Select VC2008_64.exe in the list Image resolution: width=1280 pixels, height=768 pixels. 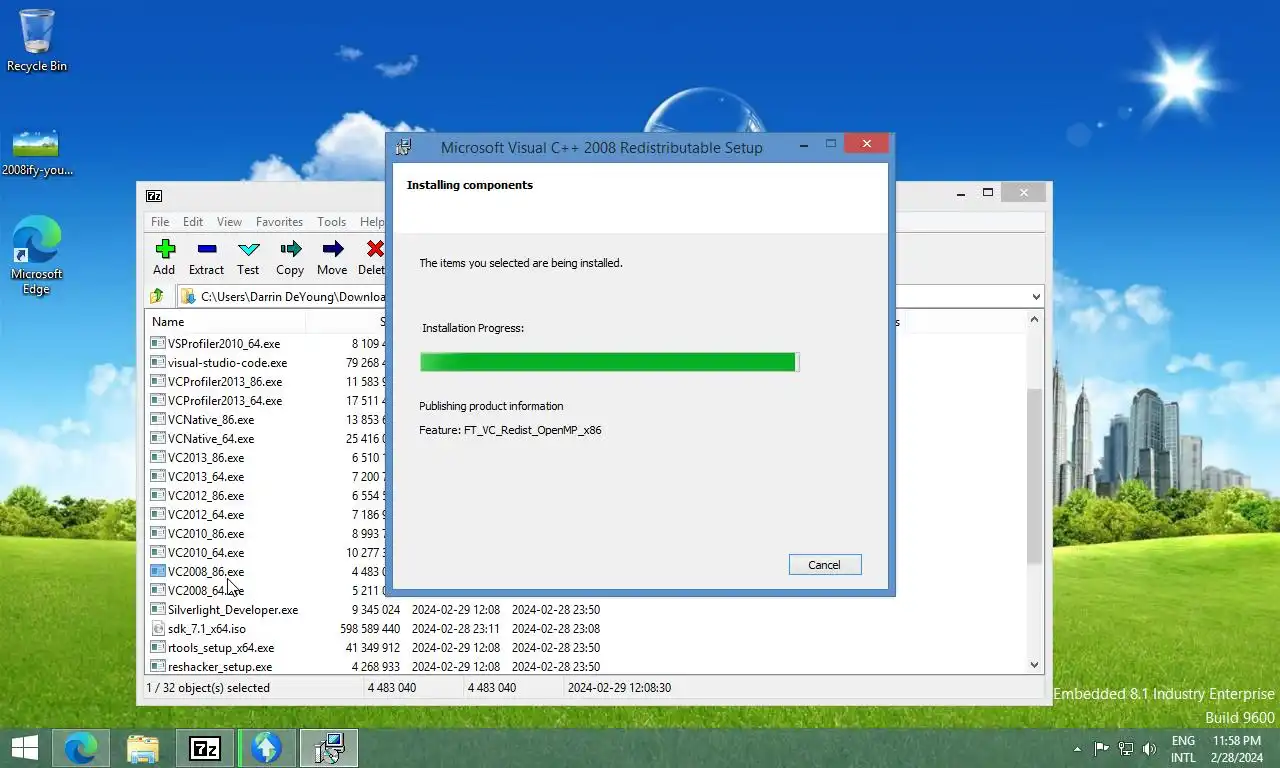206,590
